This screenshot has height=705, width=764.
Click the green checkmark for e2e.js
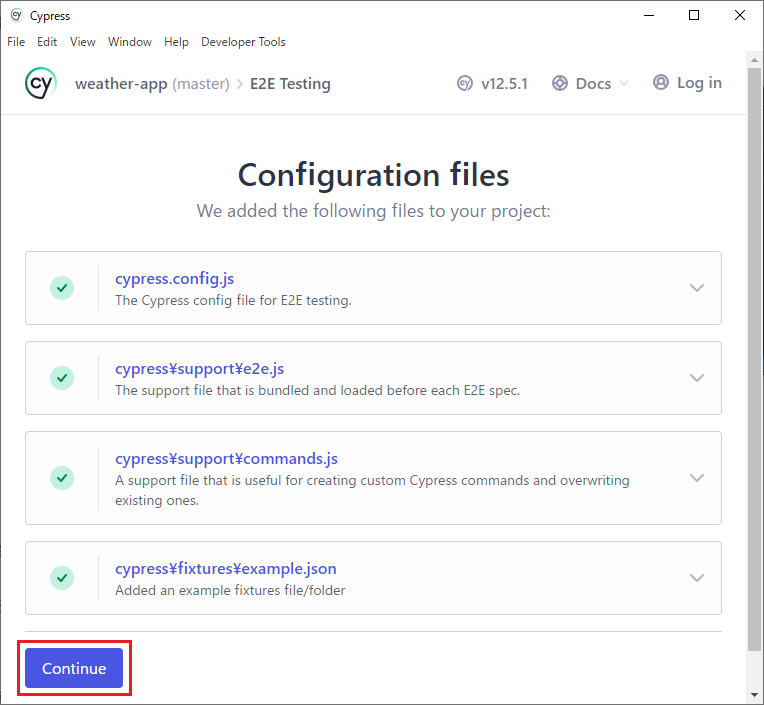[x=62, y=378]
